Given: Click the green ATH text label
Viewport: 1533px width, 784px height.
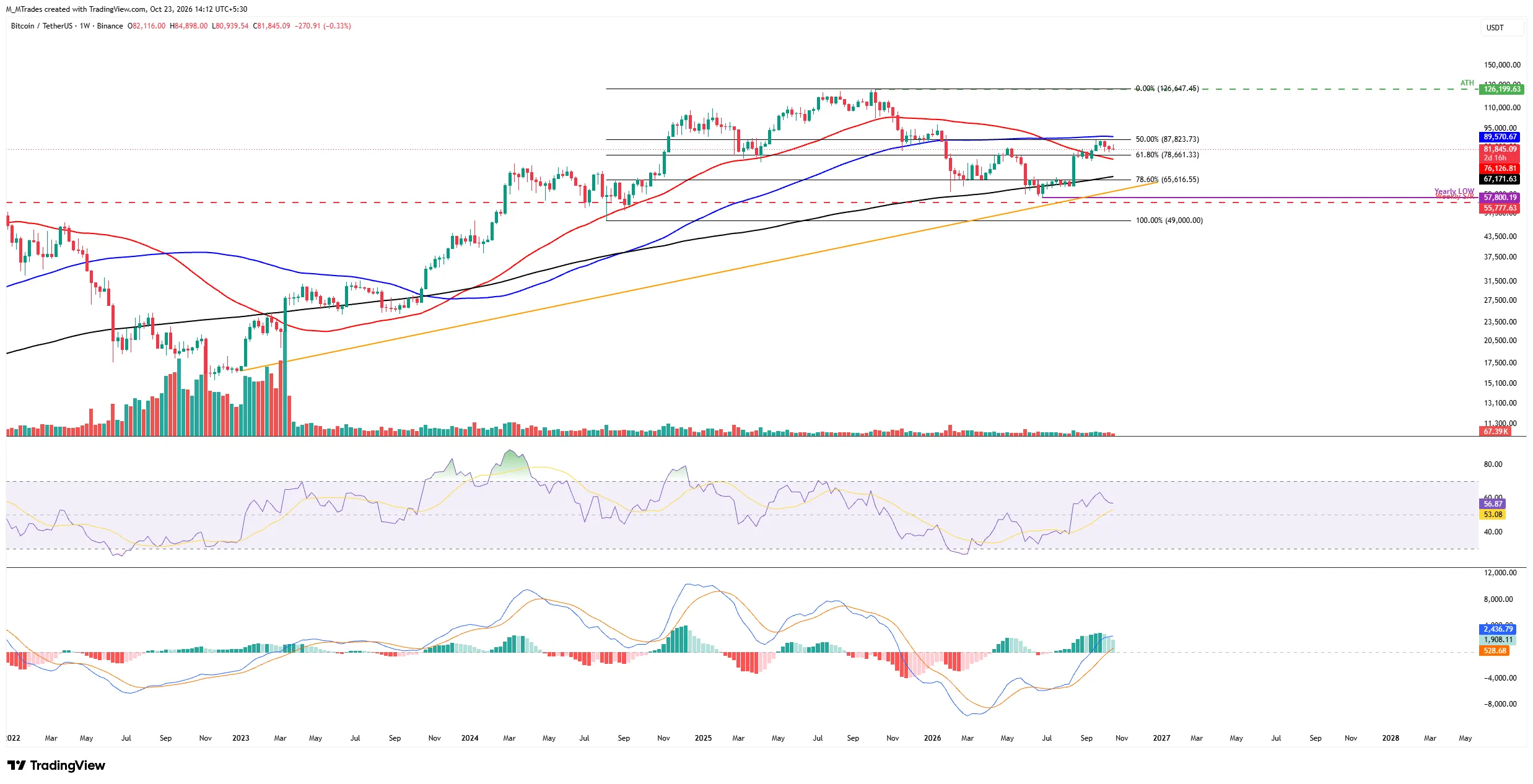Looking at the screenshot, I should click(1467, 83).
